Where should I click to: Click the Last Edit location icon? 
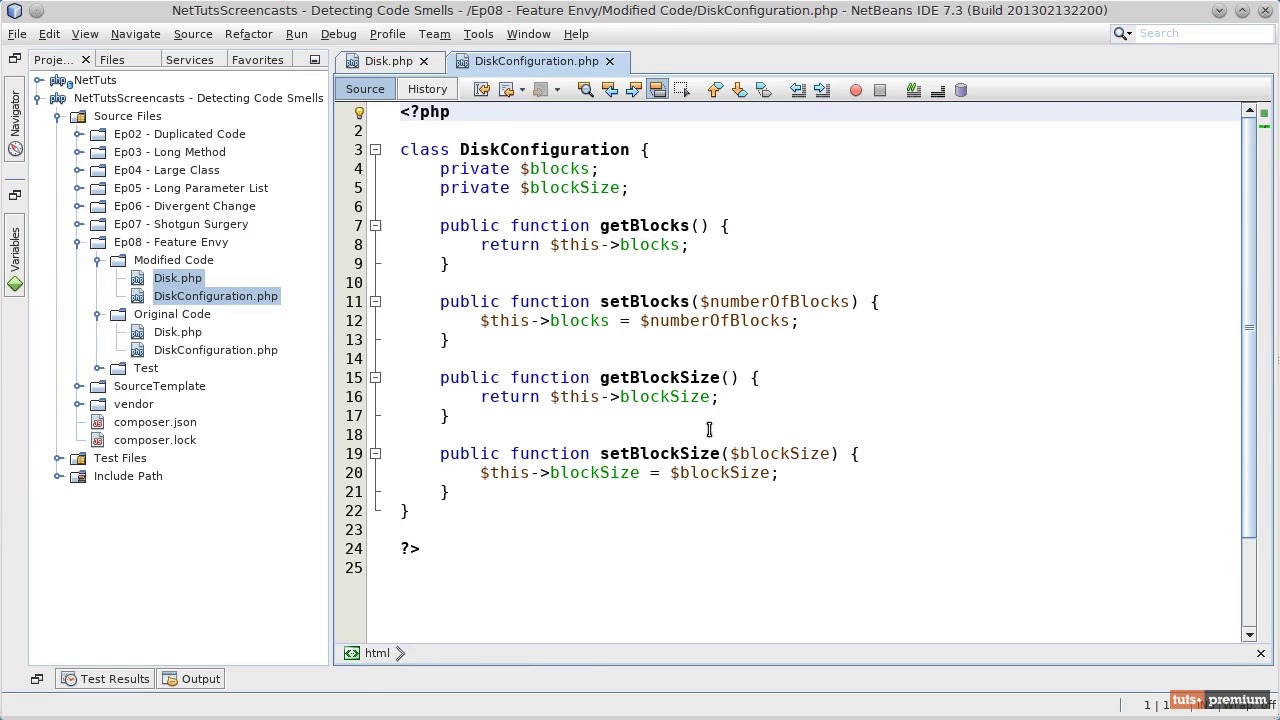click(x=482, y=90)
